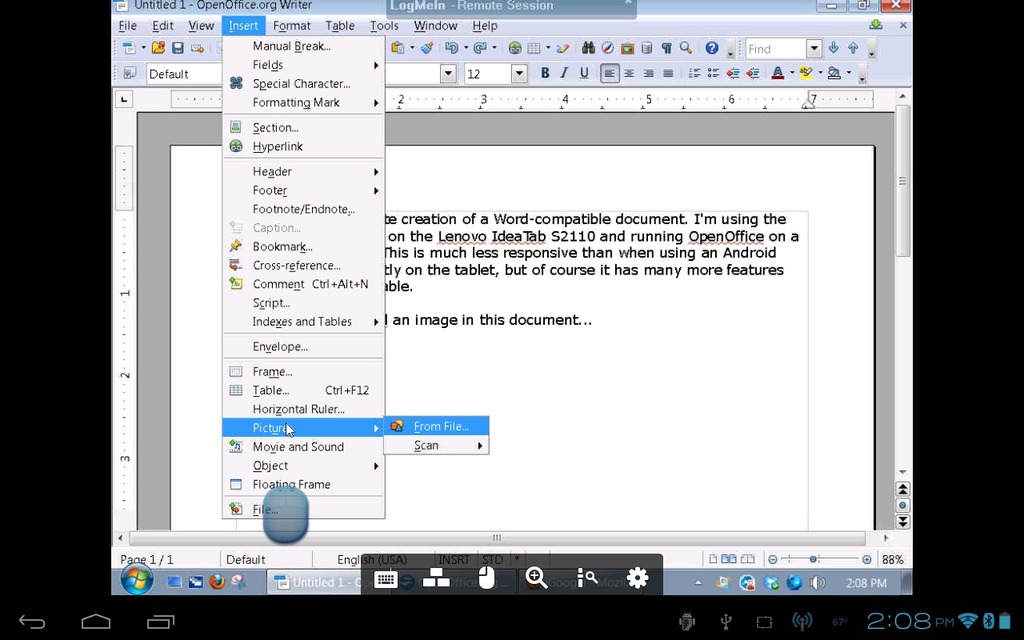Screen dimensions: 1024x640
Task: Click the New document icon
Action: point(129,48)
